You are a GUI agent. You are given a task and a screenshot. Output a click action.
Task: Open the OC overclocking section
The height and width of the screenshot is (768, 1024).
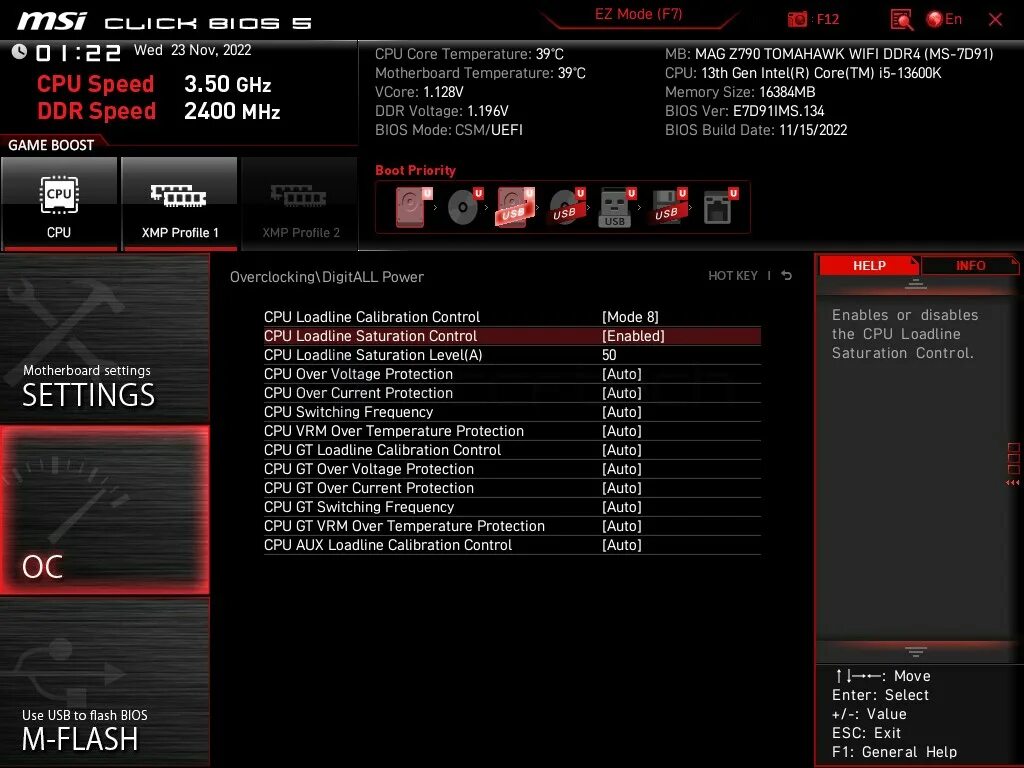click(104, 511)
